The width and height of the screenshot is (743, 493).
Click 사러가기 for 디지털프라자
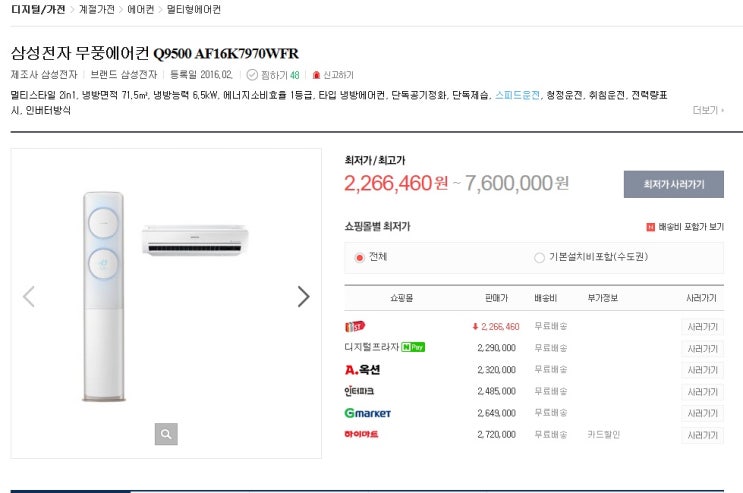[703, 348]
